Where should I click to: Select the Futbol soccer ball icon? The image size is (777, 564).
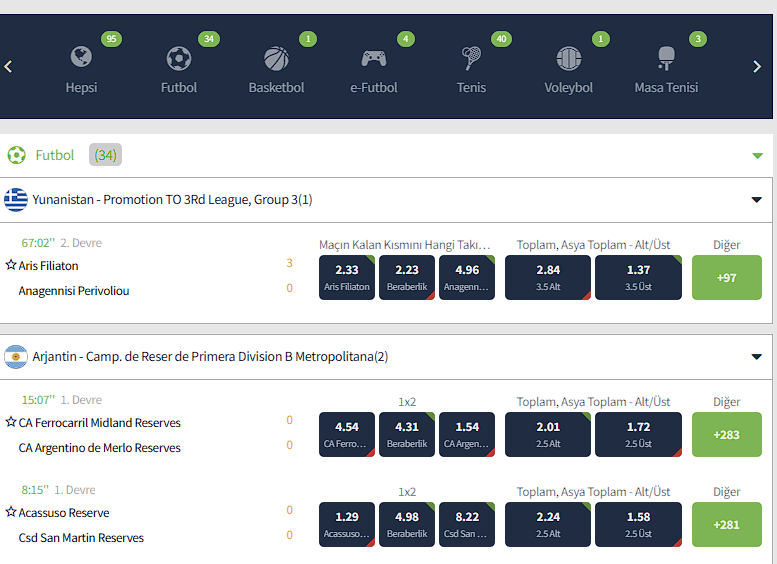tap(179, 58)
